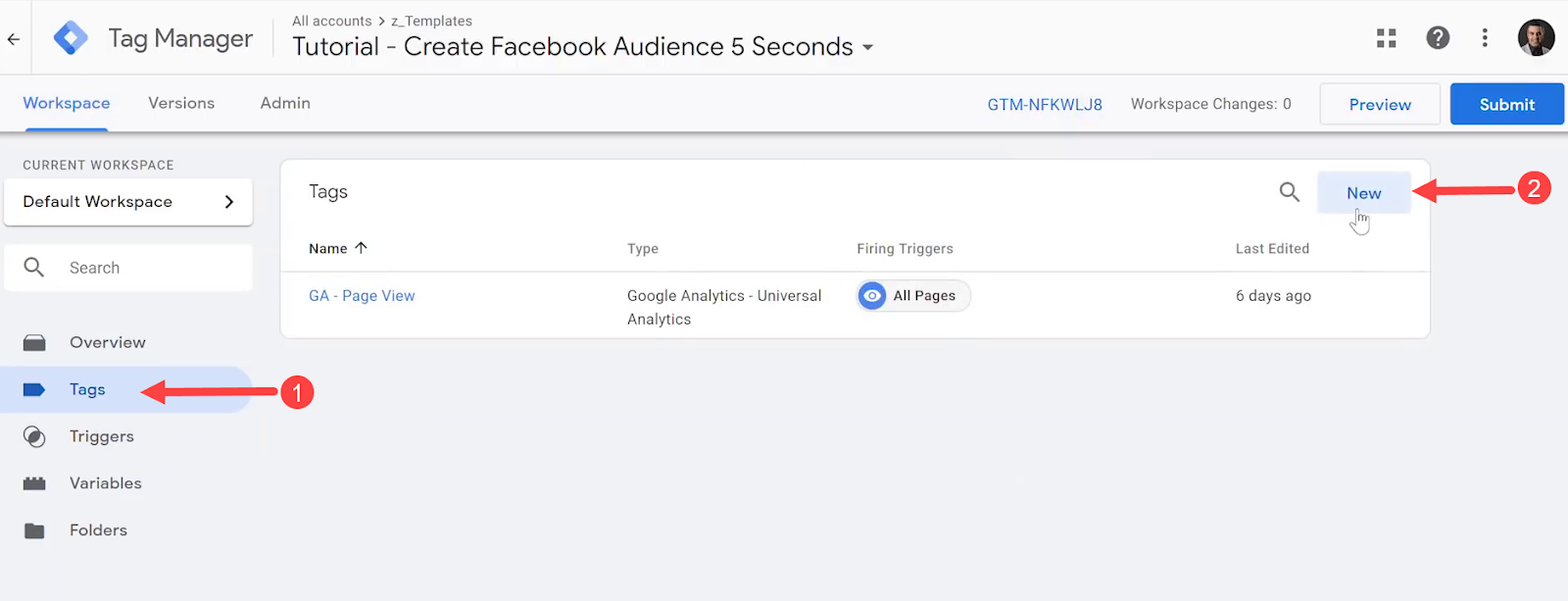Open the three-dot more options menu

(x=1485, y=38)
